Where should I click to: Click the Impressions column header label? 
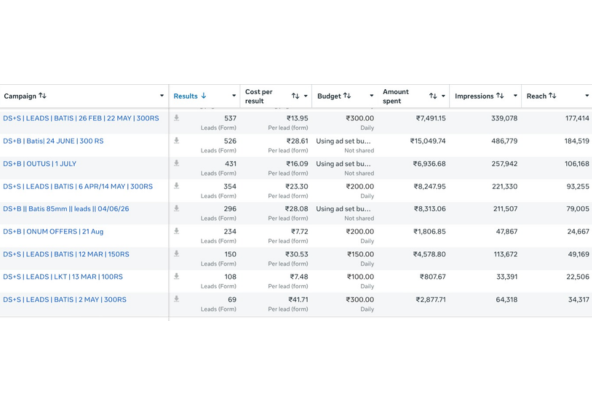pyautogui.click(x=474, y=96)
